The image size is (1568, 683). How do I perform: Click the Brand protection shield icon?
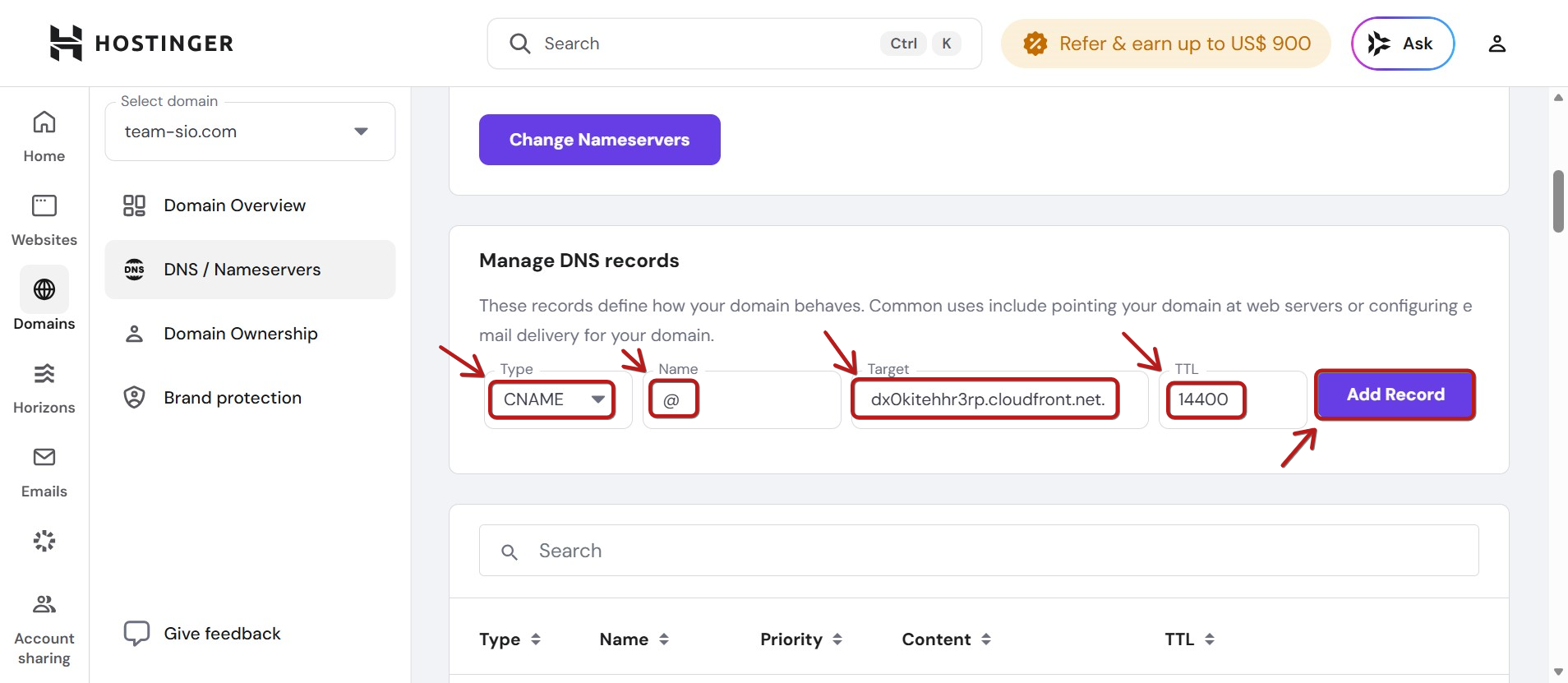pos(134,398)
